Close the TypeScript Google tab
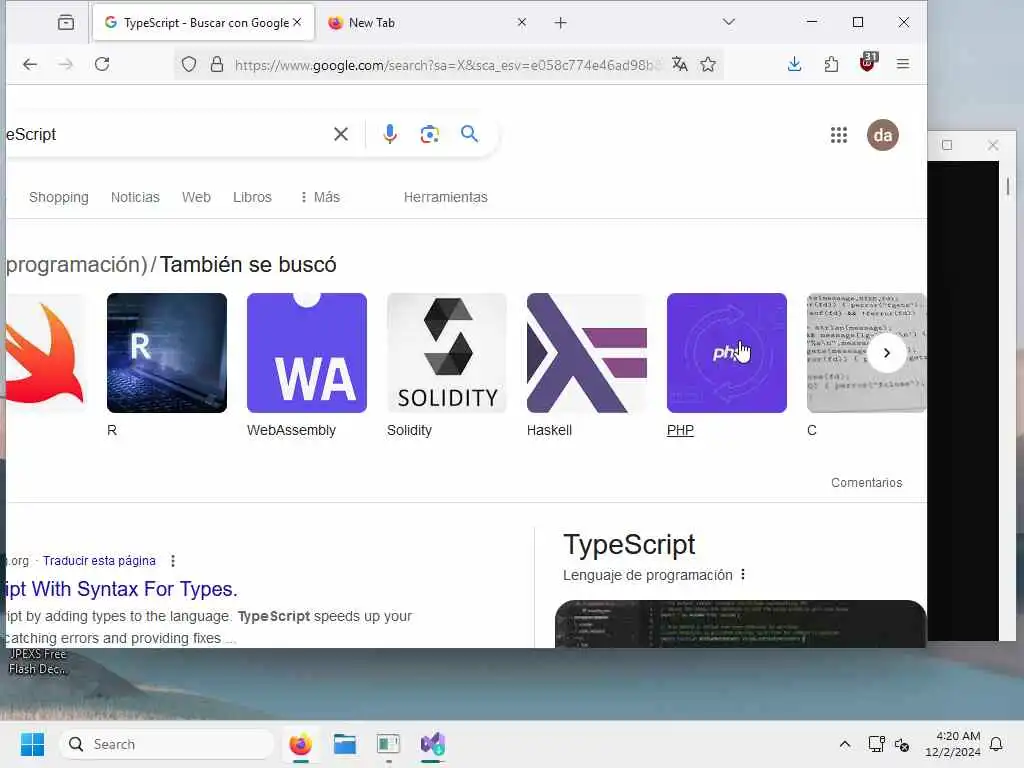1024x768 pixels. coord(297,22)
